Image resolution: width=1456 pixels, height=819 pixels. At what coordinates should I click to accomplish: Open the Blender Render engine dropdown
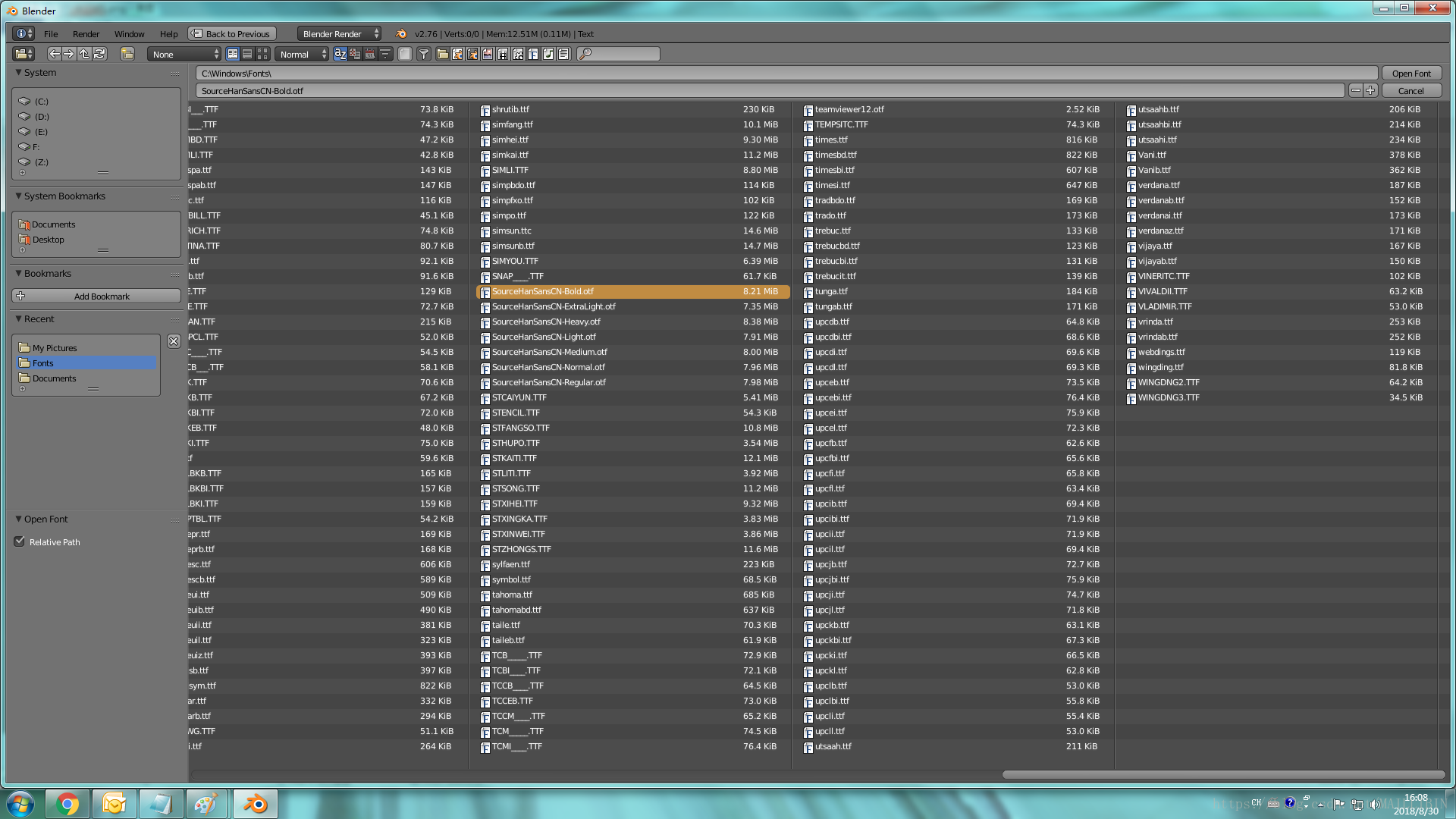click(x=339, y=34)
